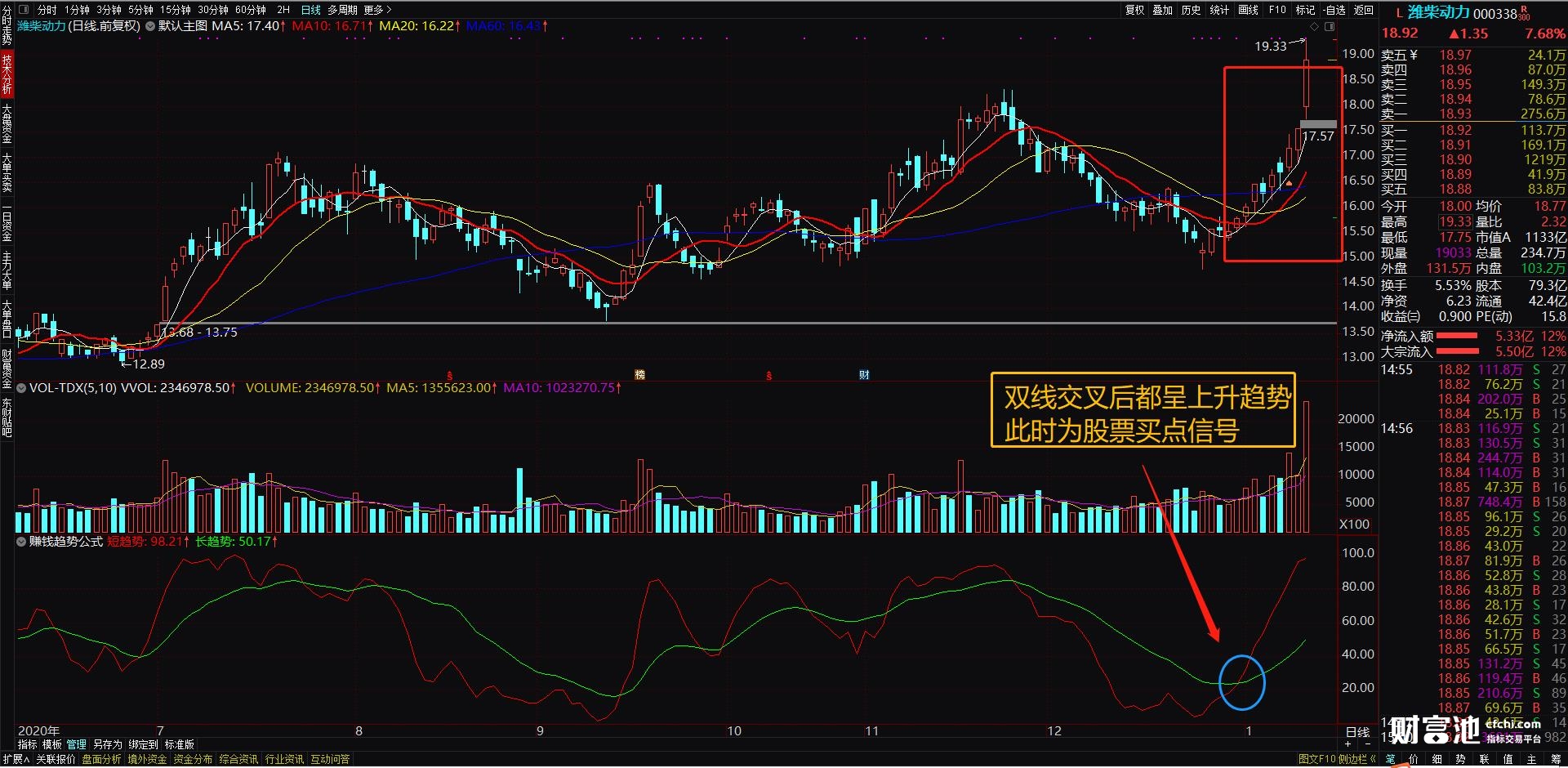Select the 主力大单 left sidebar tab
The width and height of the screenshot is (1568, 768).
pyautogui.click(x=7, y=270)
